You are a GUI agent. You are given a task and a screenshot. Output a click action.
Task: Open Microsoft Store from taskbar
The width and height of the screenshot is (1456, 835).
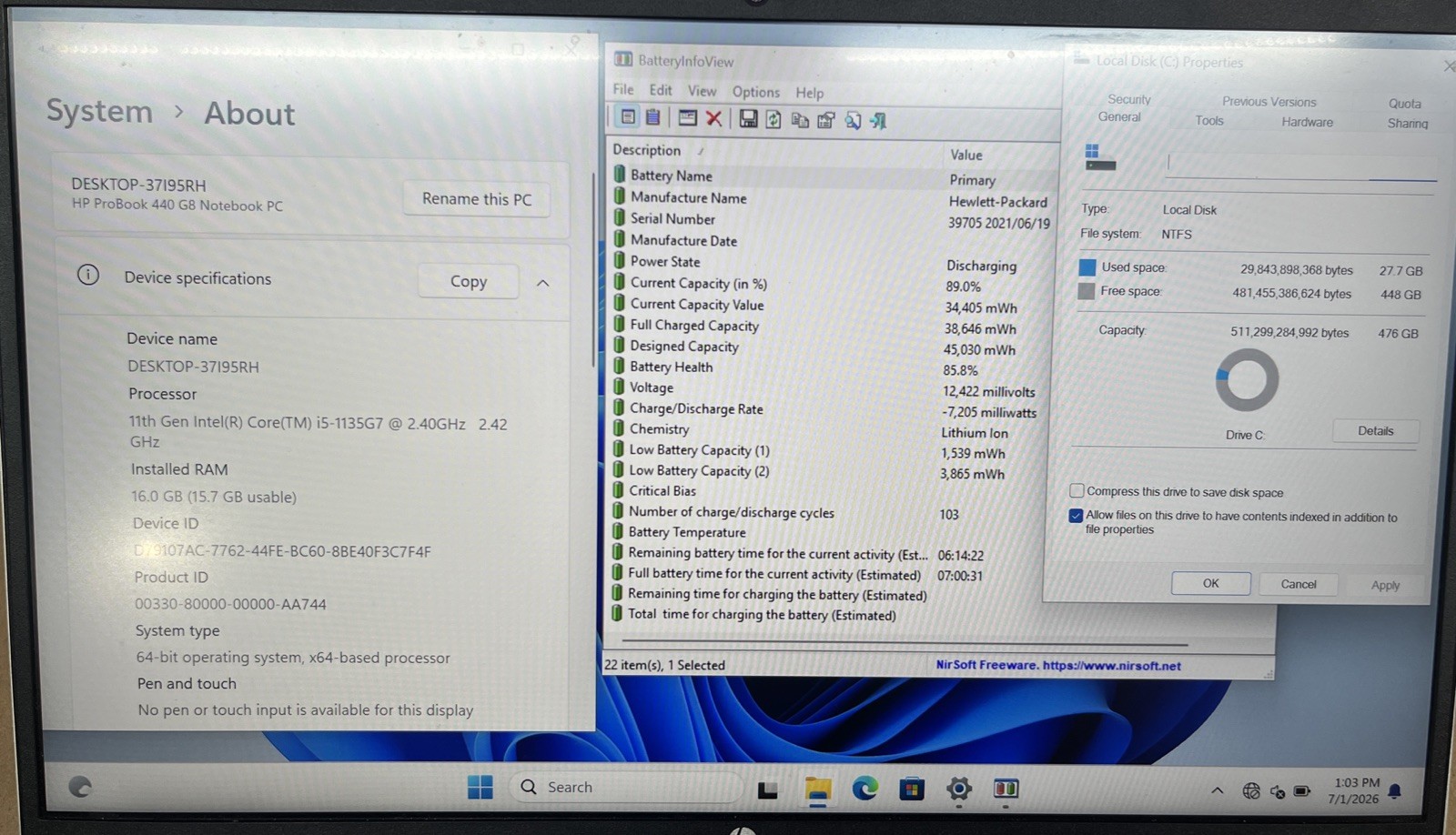click(912, 789)
